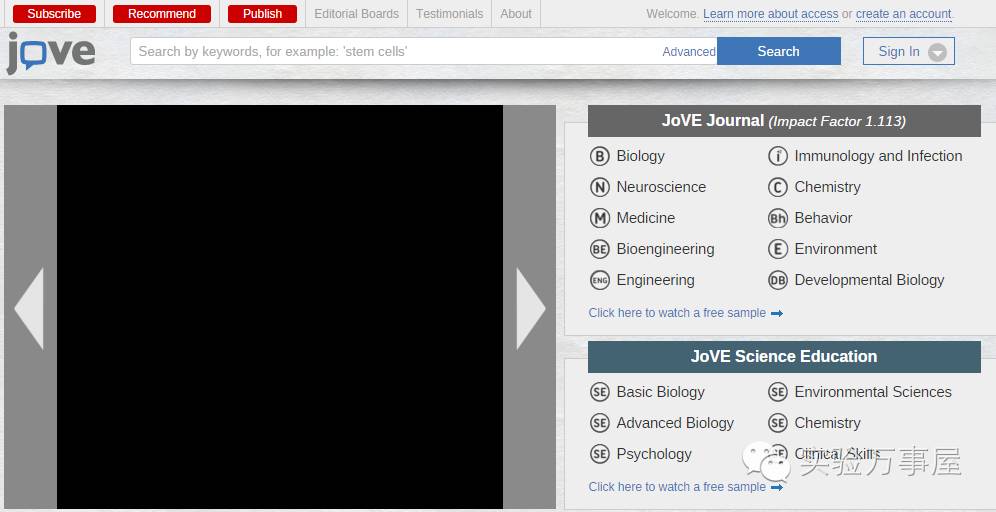The image size is (996, 512).
Task: Open Advanced Biology education link
Action: [x=675, y=423]
